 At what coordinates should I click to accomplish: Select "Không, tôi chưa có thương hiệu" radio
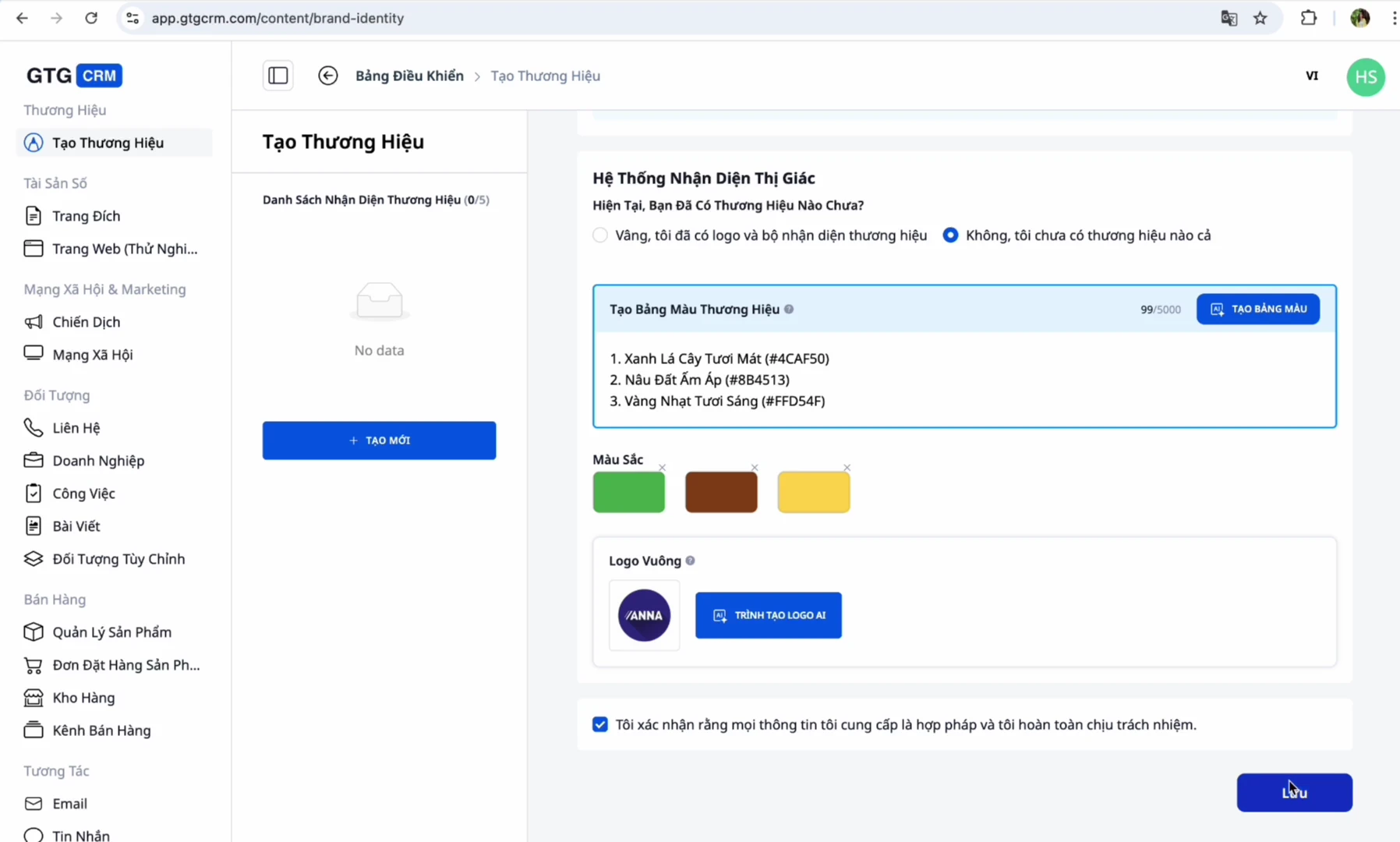click(x=950, y=235)
